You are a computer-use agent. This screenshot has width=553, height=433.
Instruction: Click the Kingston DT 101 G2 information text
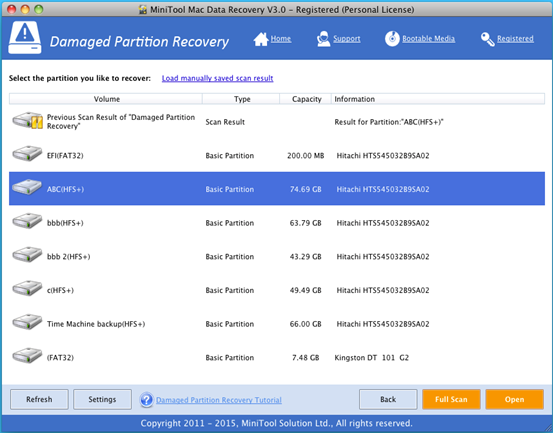371,358
